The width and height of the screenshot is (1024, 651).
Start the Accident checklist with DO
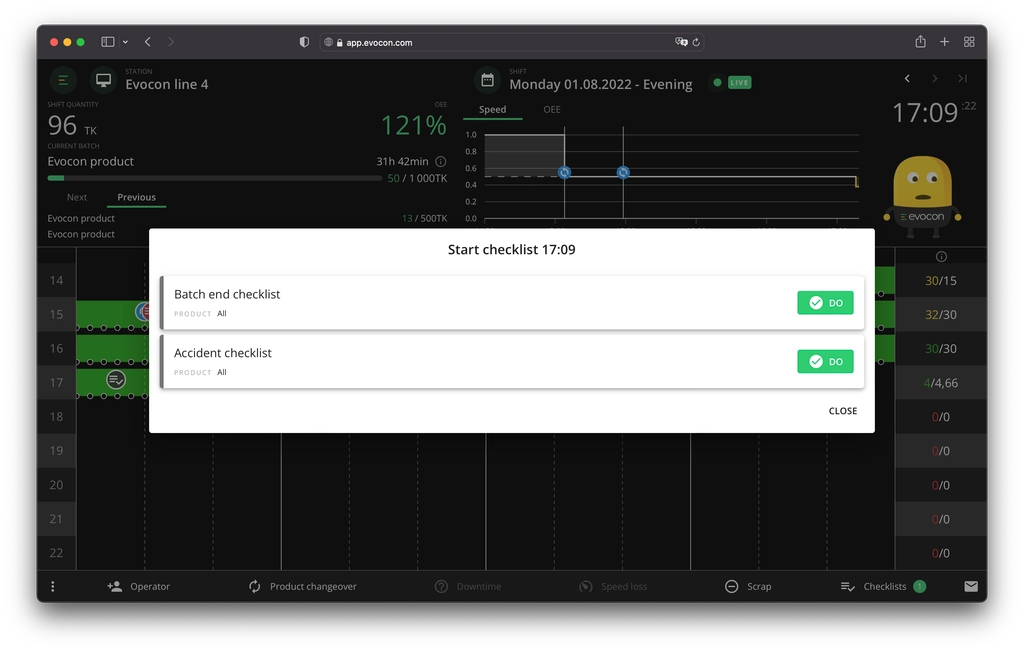click(825, 361)
